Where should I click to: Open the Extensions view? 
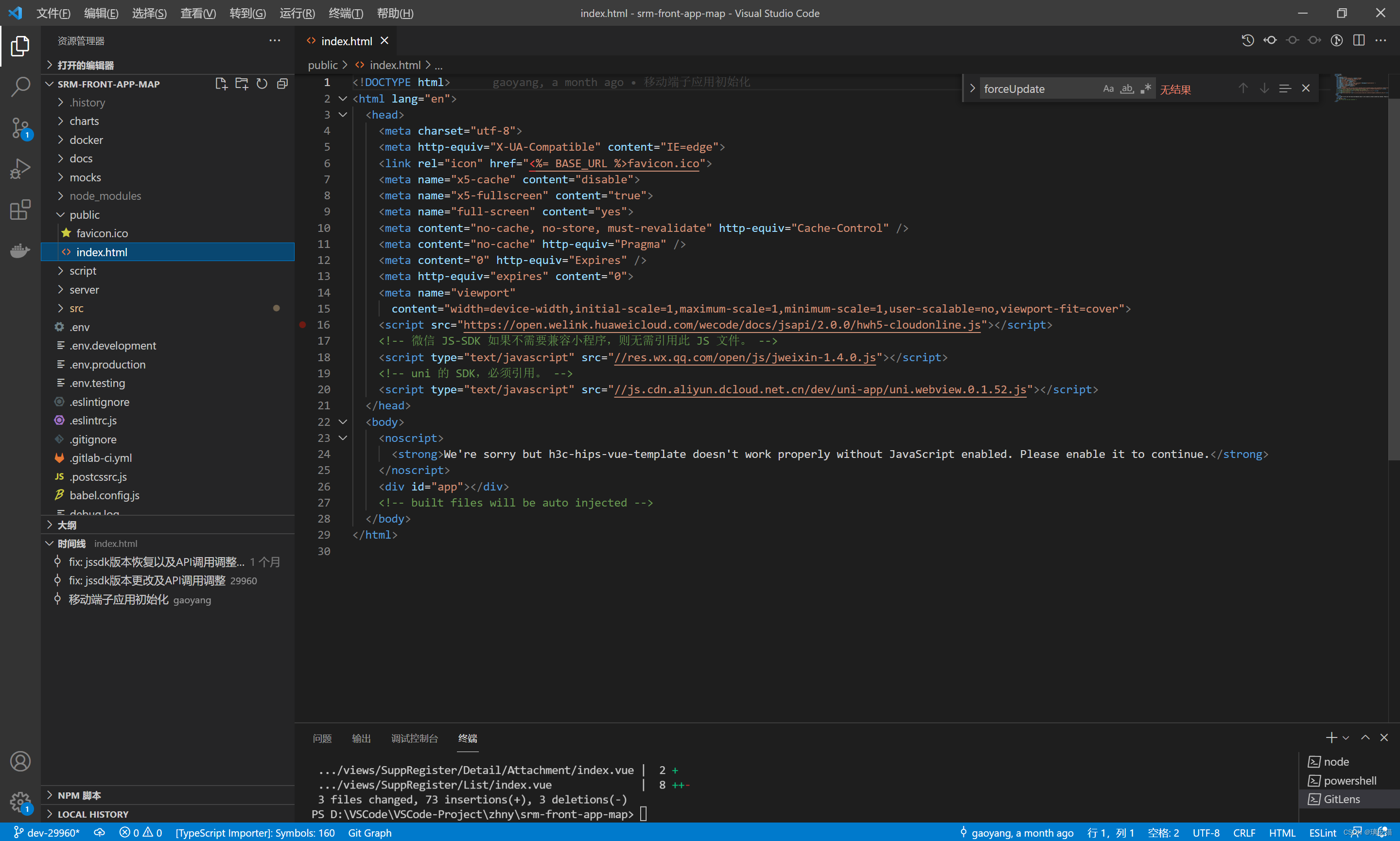[20, 210]
